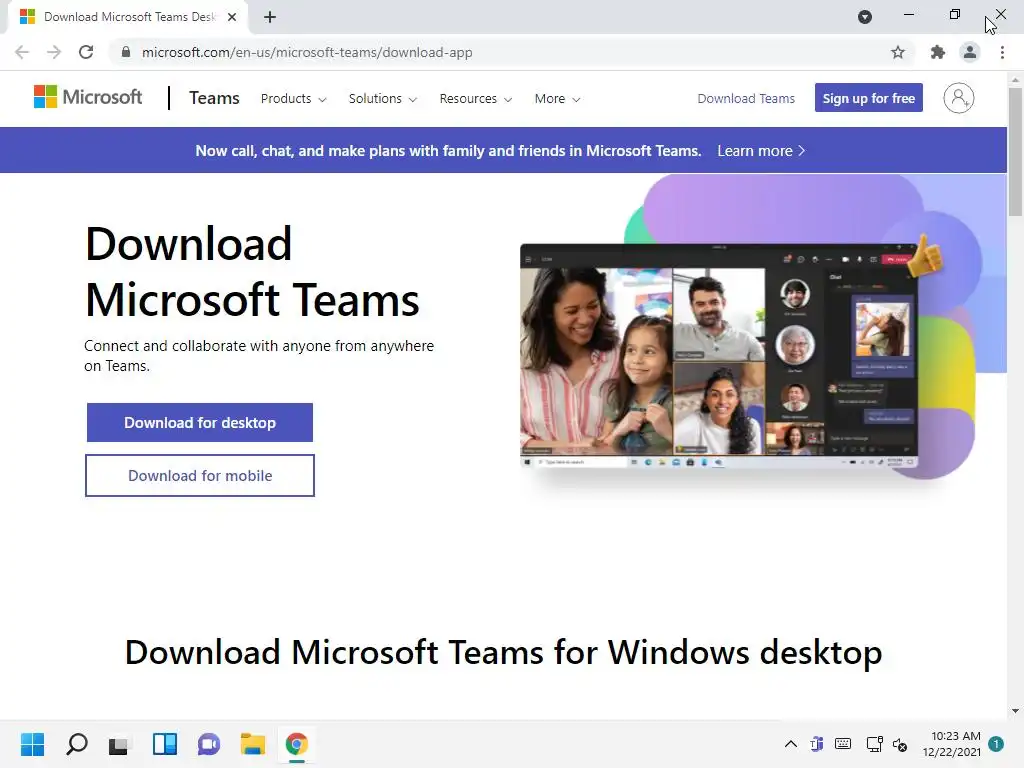Expand the Products dropdown
Image resolution: width=1024 pixels, height=768 pixels.
coord(293,99)
